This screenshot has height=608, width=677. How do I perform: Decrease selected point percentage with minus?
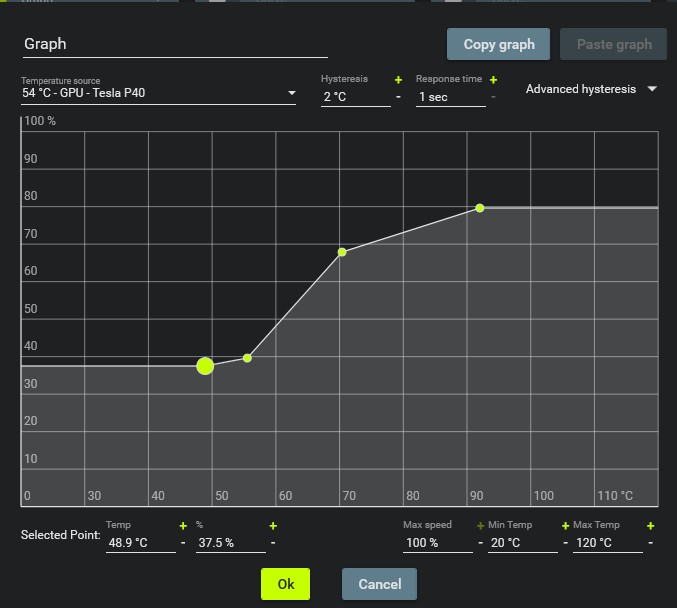pos(273,543)
